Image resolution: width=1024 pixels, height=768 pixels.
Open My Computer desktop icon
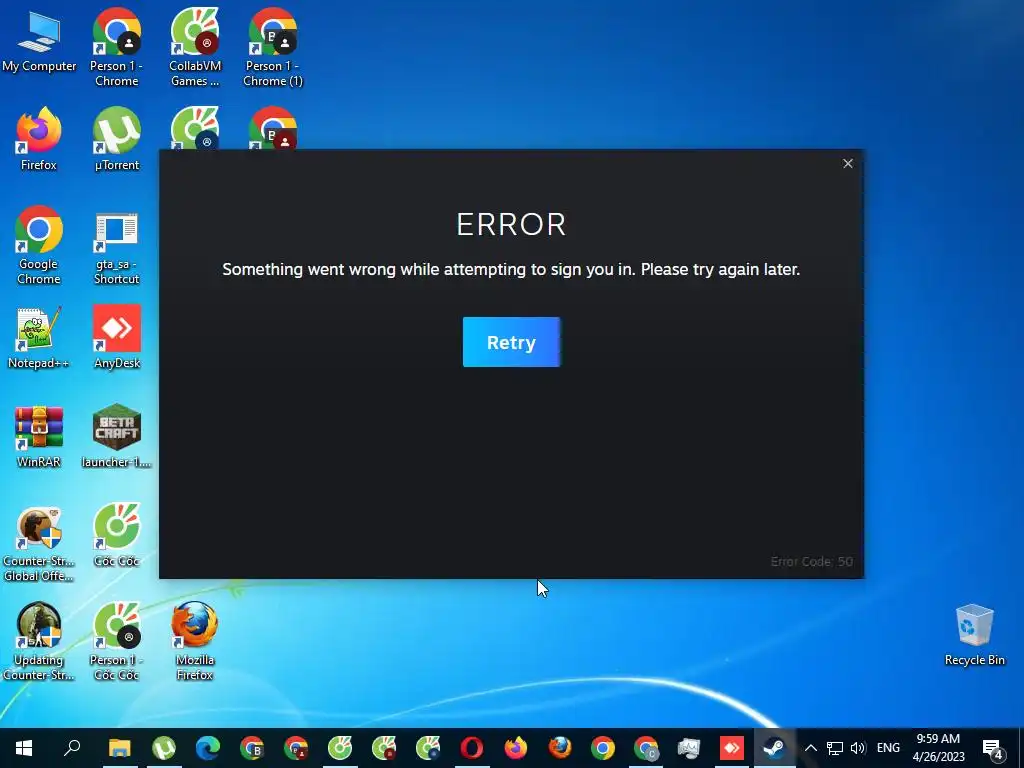click(39, 44)
